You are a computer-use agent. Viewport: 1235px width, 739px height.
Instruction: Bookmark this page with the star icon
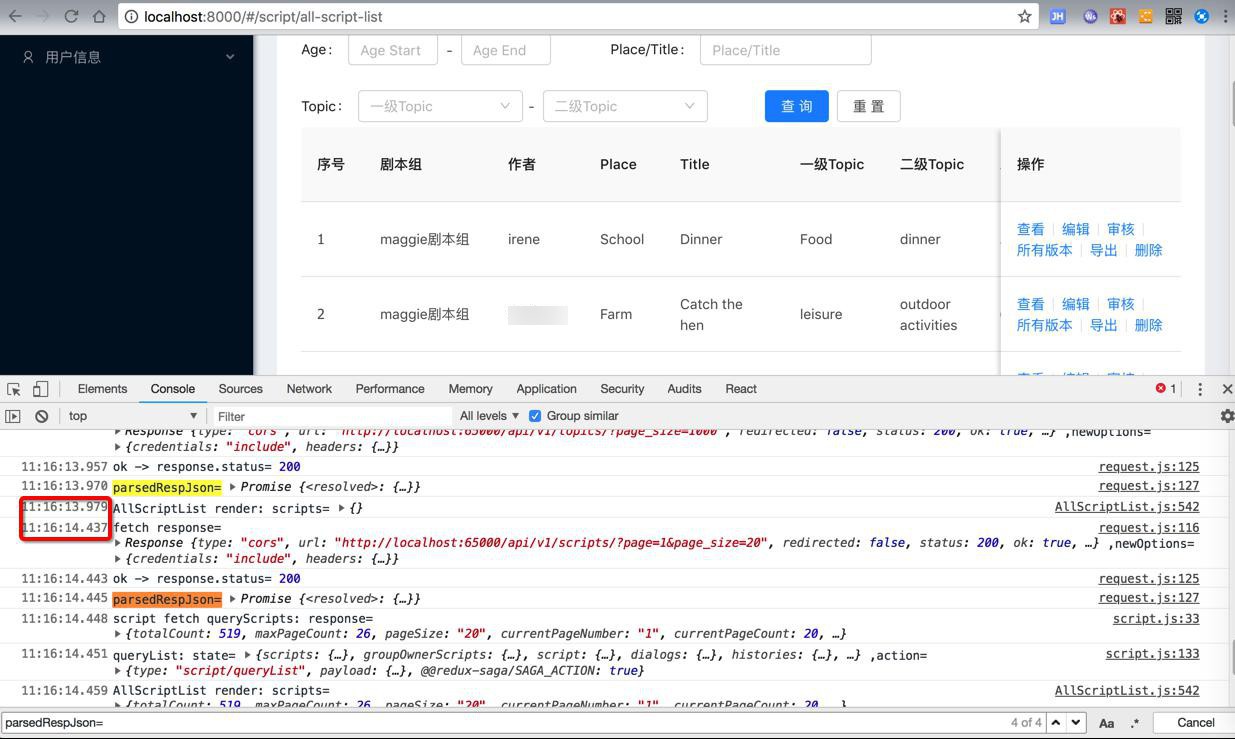pyautogui.click(x=1024, y=16)
